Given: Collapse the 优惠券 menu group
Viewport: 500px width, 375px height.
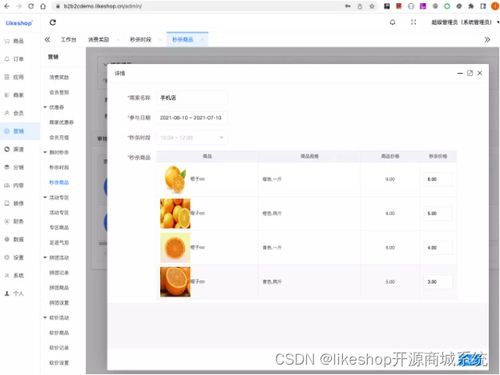Looking at the screenshot, I should (x=45, y=107).
